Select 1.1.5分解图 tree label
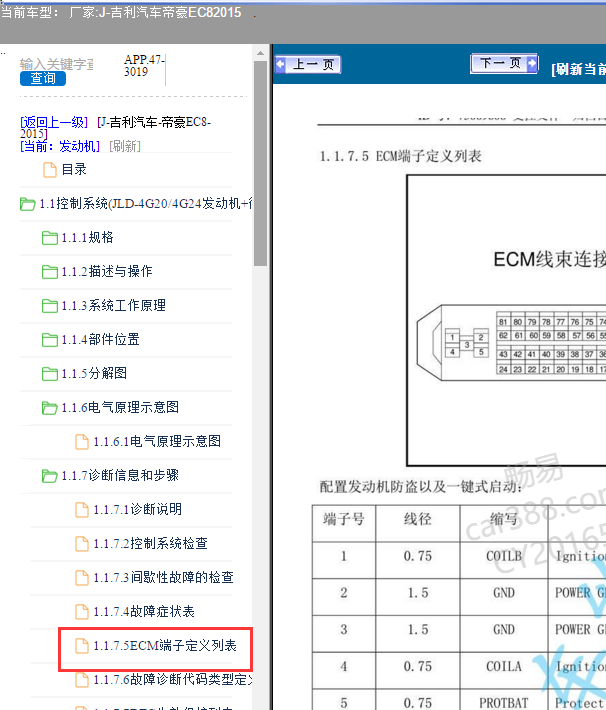The height and width of the screenshot is (710, 606). click(94, 373)
